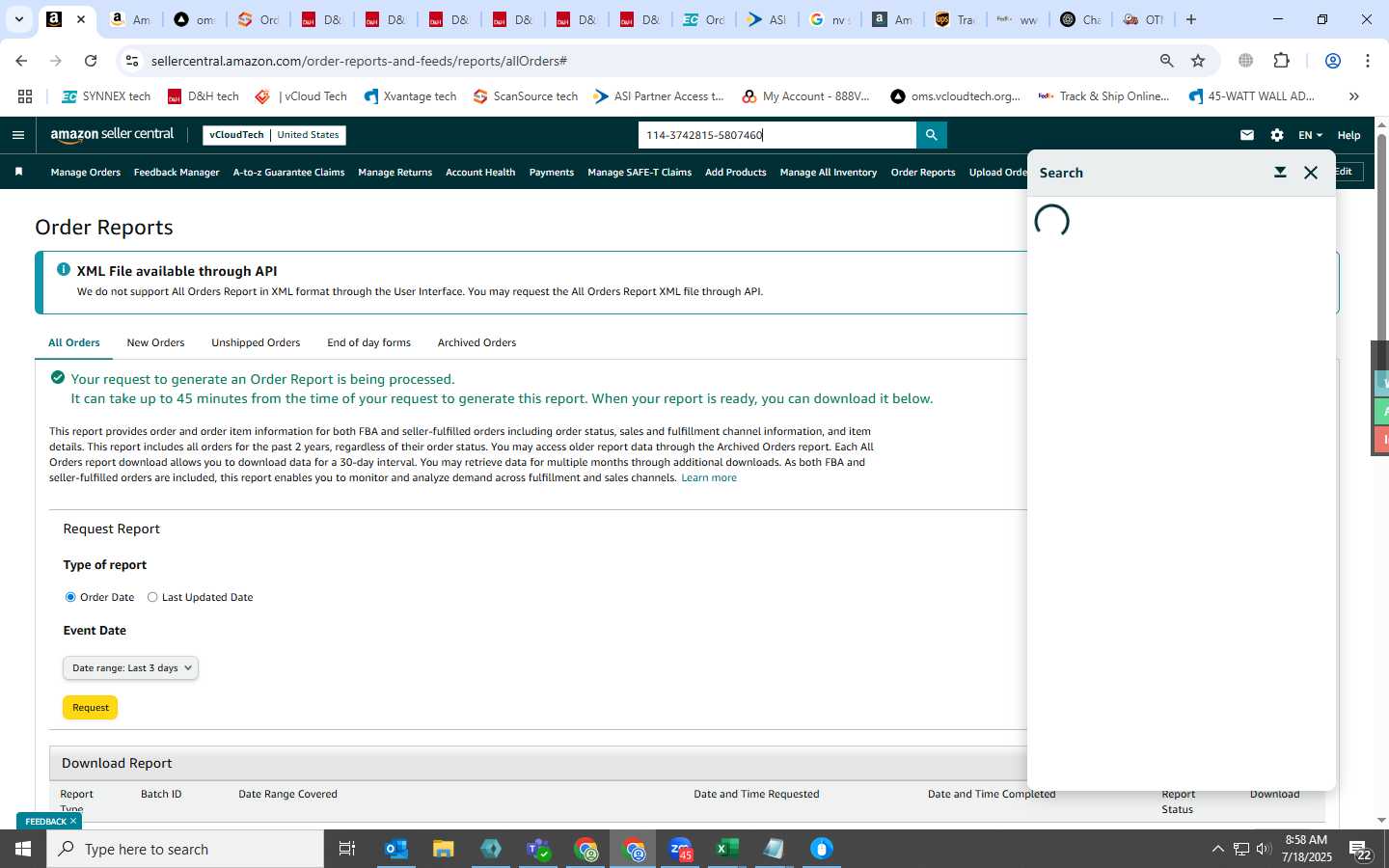Screen dimensions: 1389x868
Task: Open the SYNNEX tech bookmark
Action: point(106,96)
